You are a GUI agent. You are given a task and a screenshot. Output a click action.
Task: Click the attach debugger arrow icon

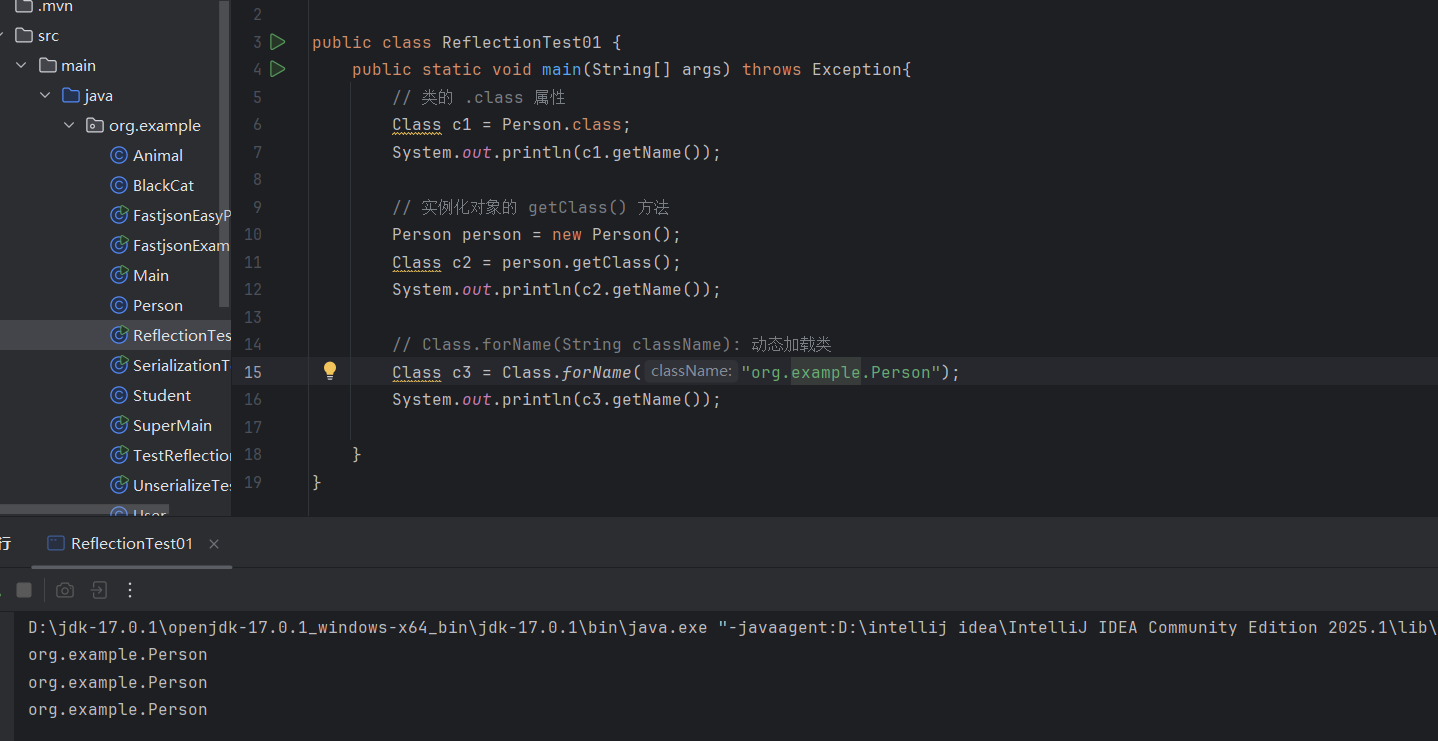tap(98, 590)
